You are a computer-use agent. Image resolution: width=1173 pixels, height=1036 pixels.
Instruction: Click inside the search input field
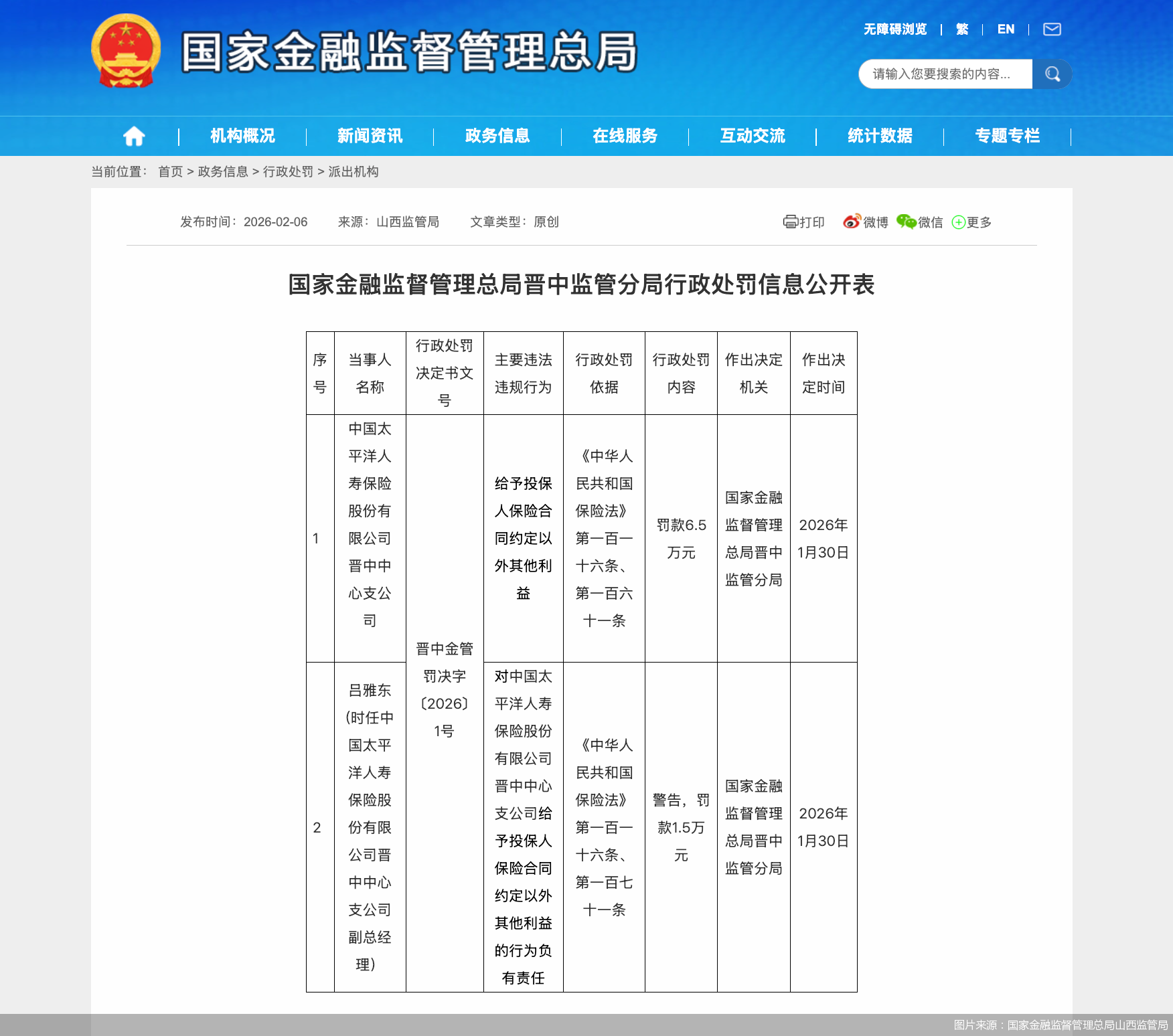click(944, 74)
